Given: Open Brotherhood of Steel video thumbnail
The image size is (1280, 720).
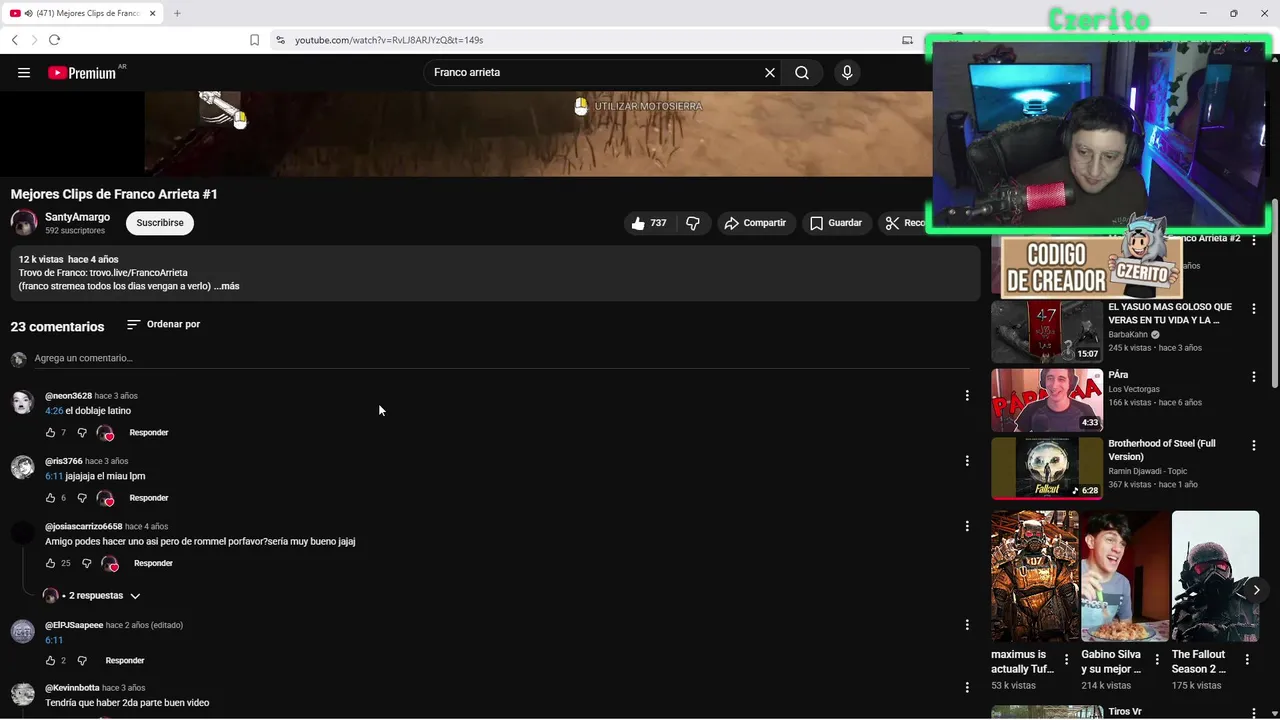Looking at the screenshot, I should [x=1047, y=468].
